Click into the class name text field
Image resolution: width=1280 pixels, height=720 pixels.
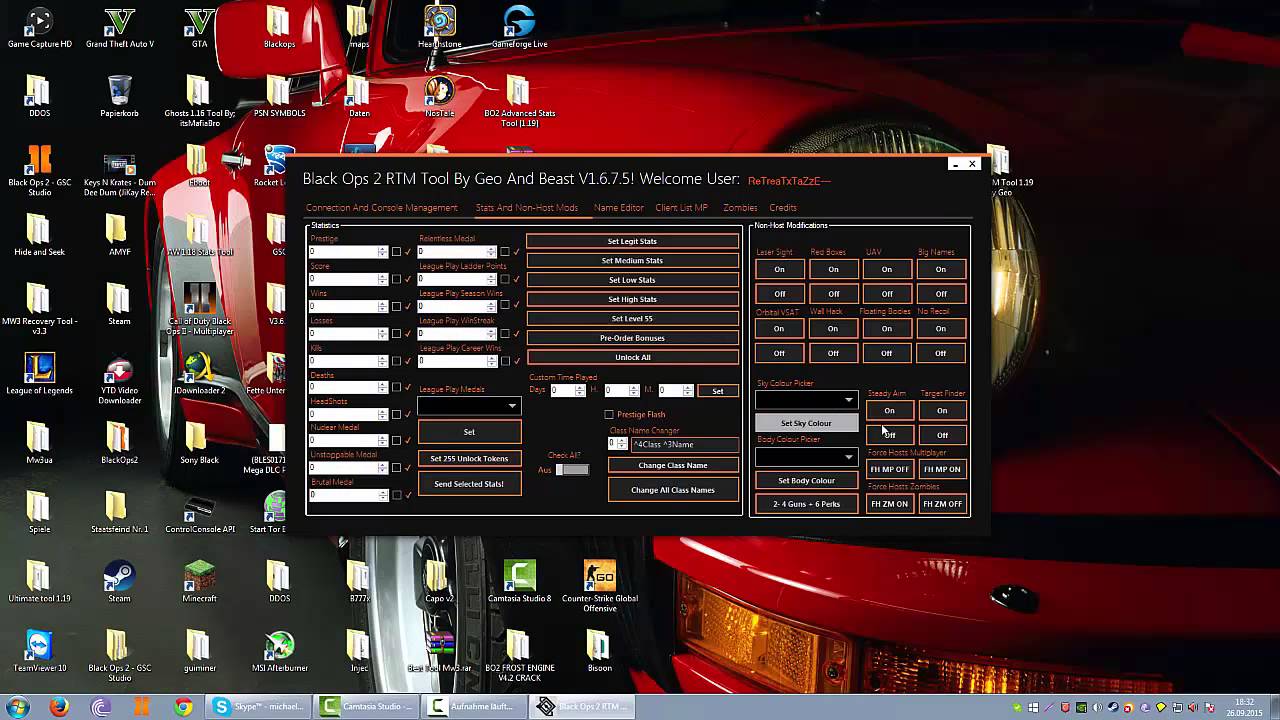tap(684, 444)
